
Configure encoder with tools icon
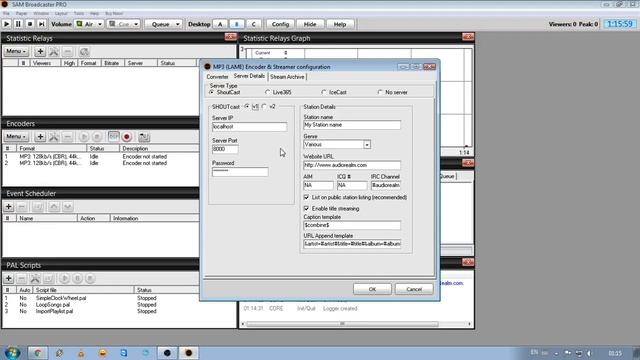pyautogui.click(x=54, y=136)
